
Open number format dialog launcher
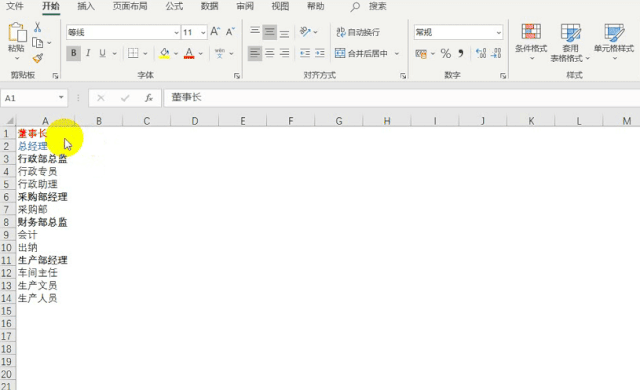tap(503, 76)
